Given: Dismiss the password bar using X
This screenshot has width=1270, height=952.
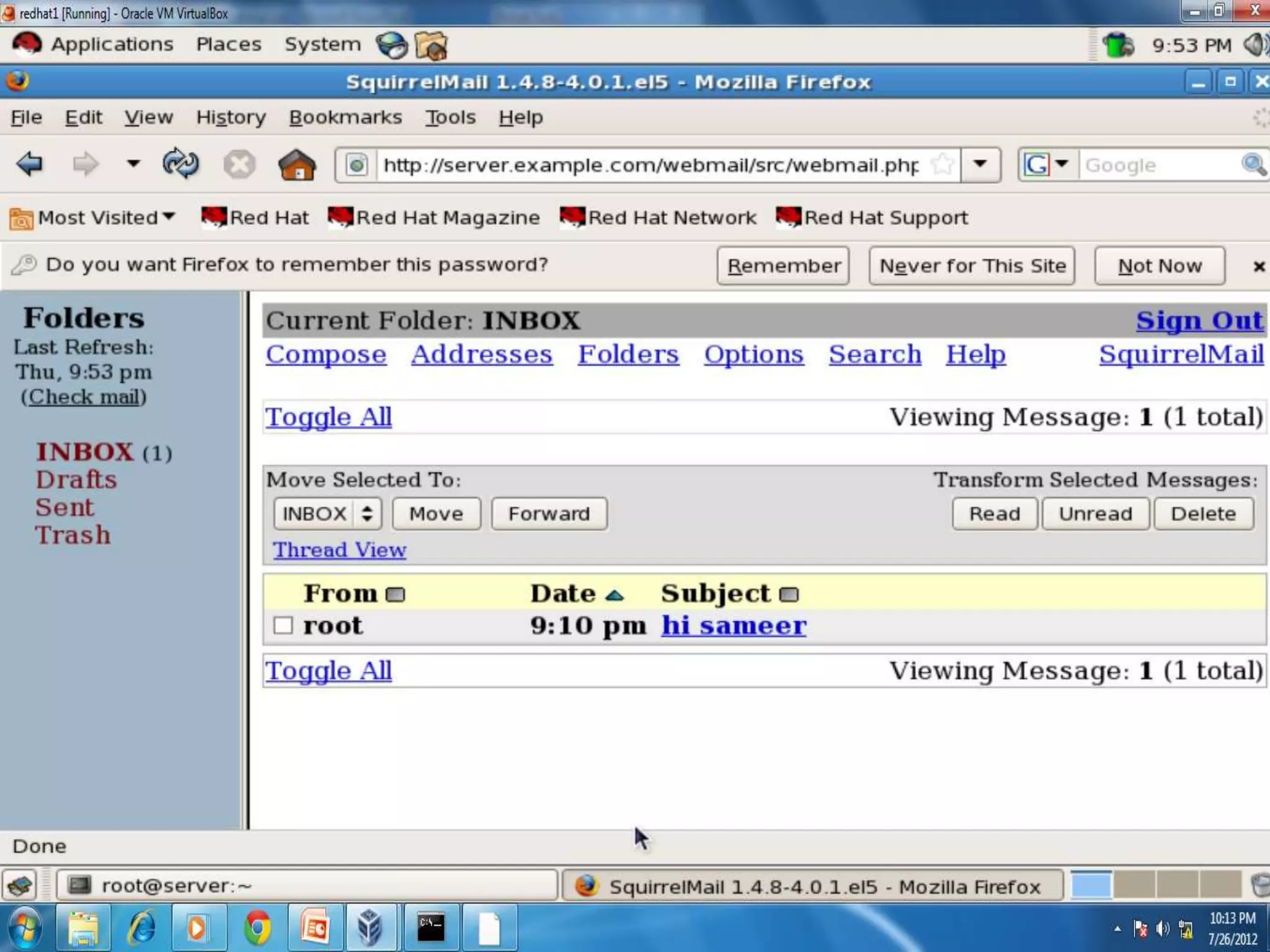Looking at the screenshot, I should 1258,267.
